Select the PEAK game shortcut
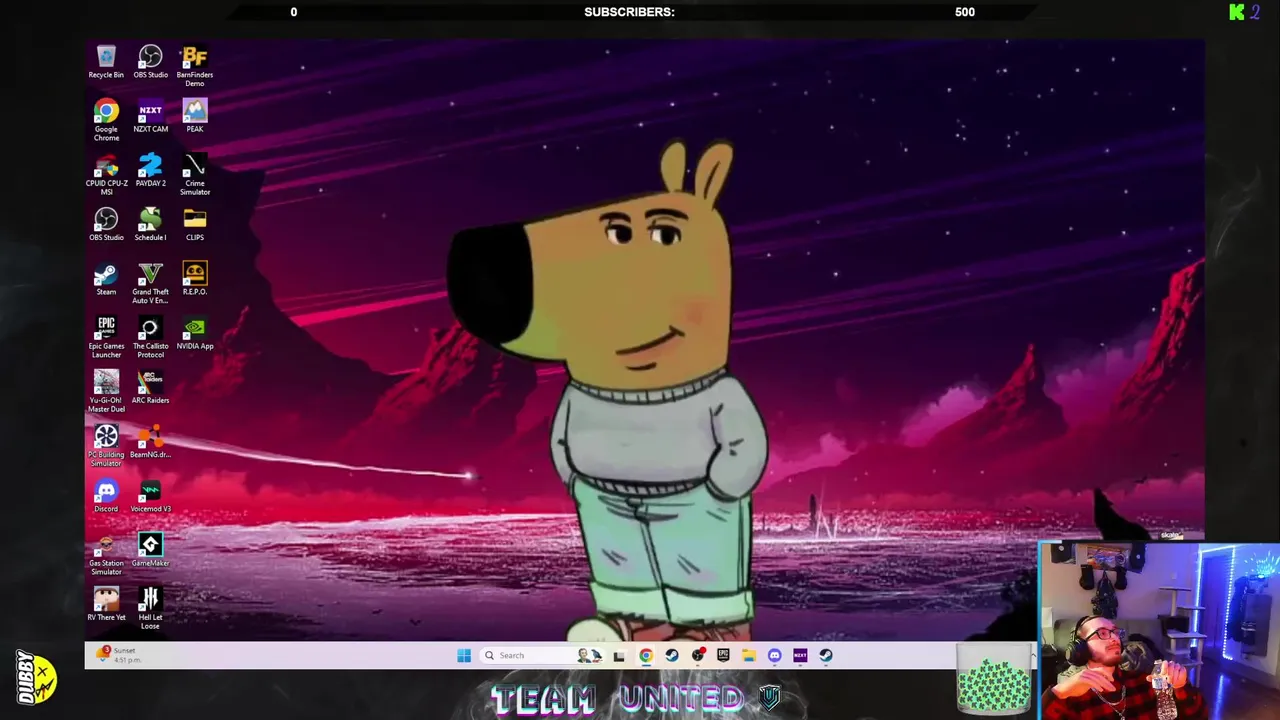The image size is (1280, 720). (195, 116)
